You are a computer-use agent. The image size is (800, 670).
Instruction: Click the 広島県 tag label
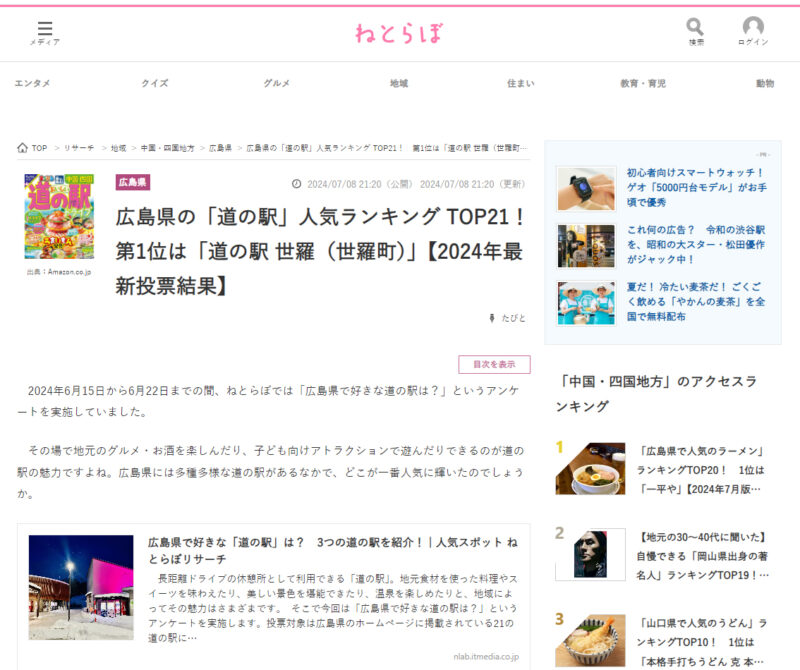pos(133,182)
